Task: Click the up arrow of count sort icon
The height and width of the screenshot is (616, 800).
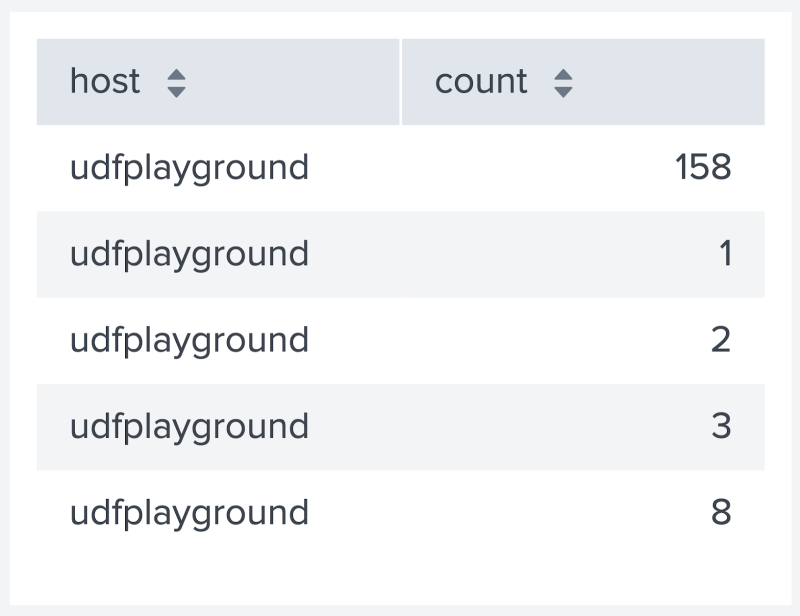Action: coord(563,75)
